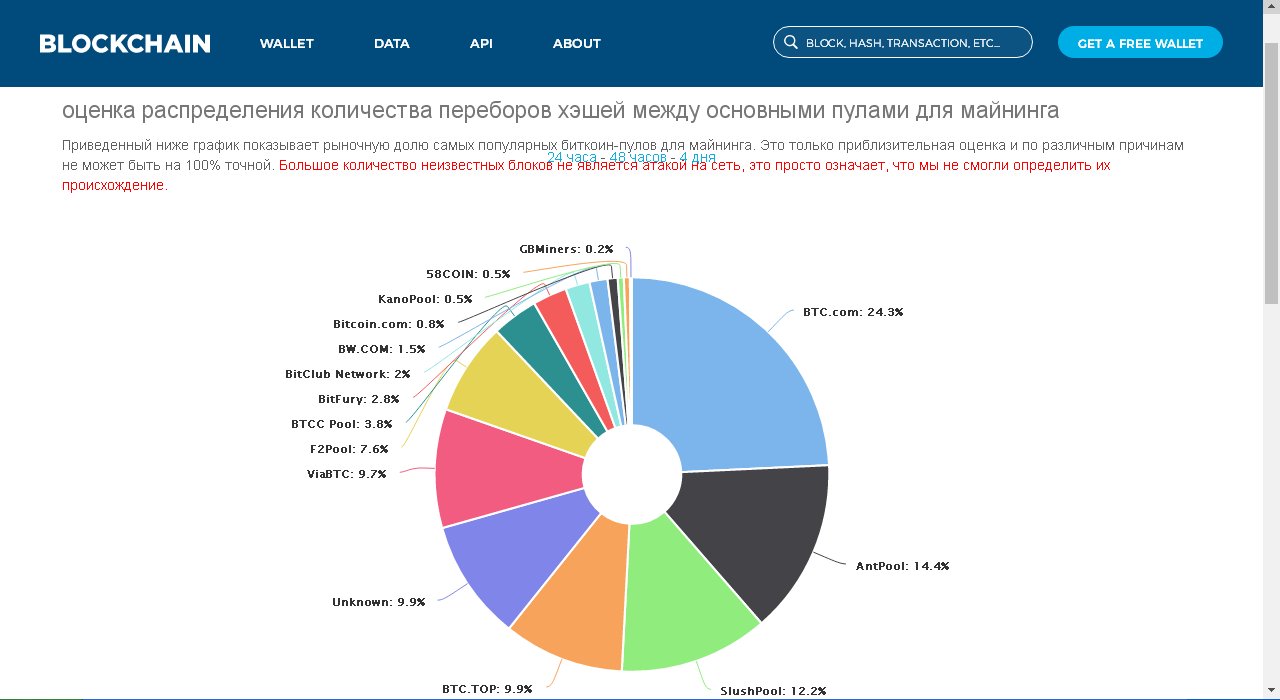Click the ViaBTC: 9.7% label

point(347,474)
